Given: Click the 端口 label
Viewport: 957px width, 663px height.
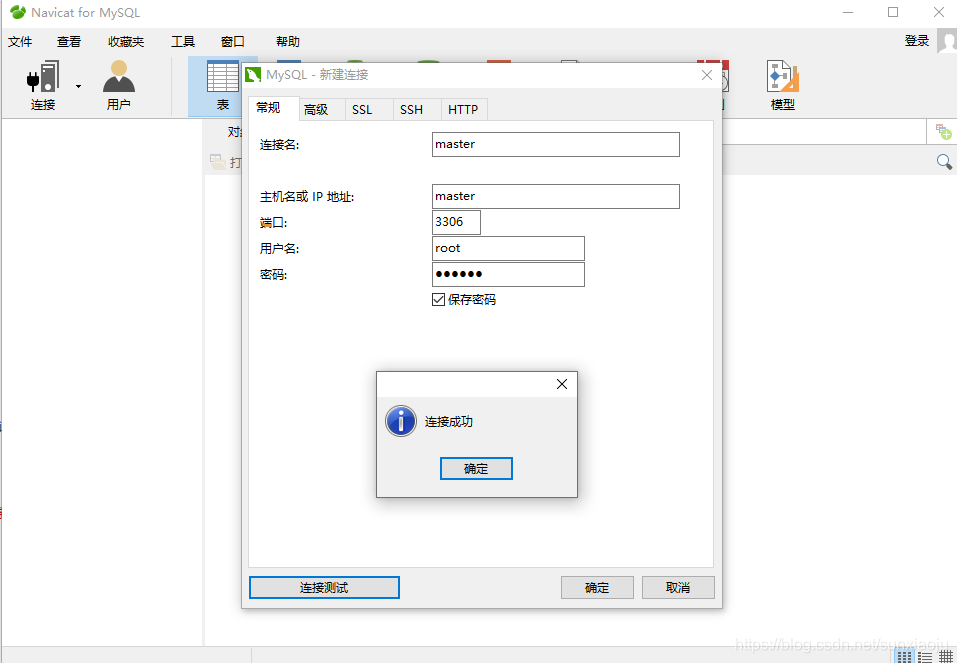Looking at the screenshot, I should click(x=273, y=223).
